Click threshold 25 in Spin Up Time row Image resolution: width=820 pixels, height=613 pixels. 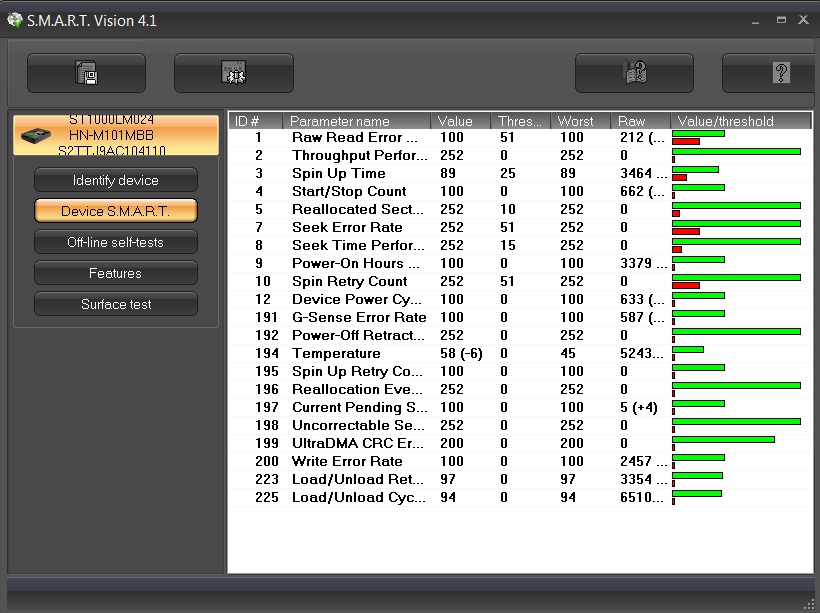(x=508, y=173)
